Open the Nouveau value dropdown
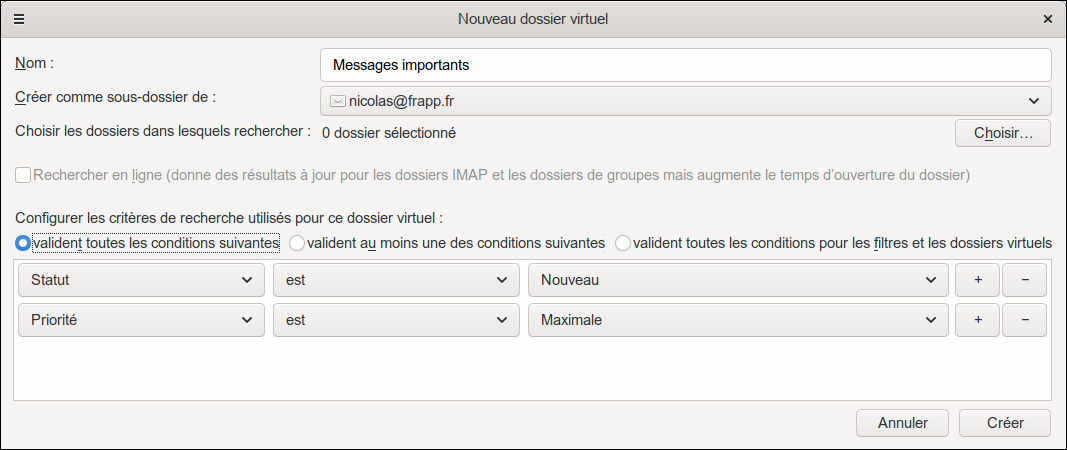Viewport: 1067px width, 450px height. coord(737,280)
